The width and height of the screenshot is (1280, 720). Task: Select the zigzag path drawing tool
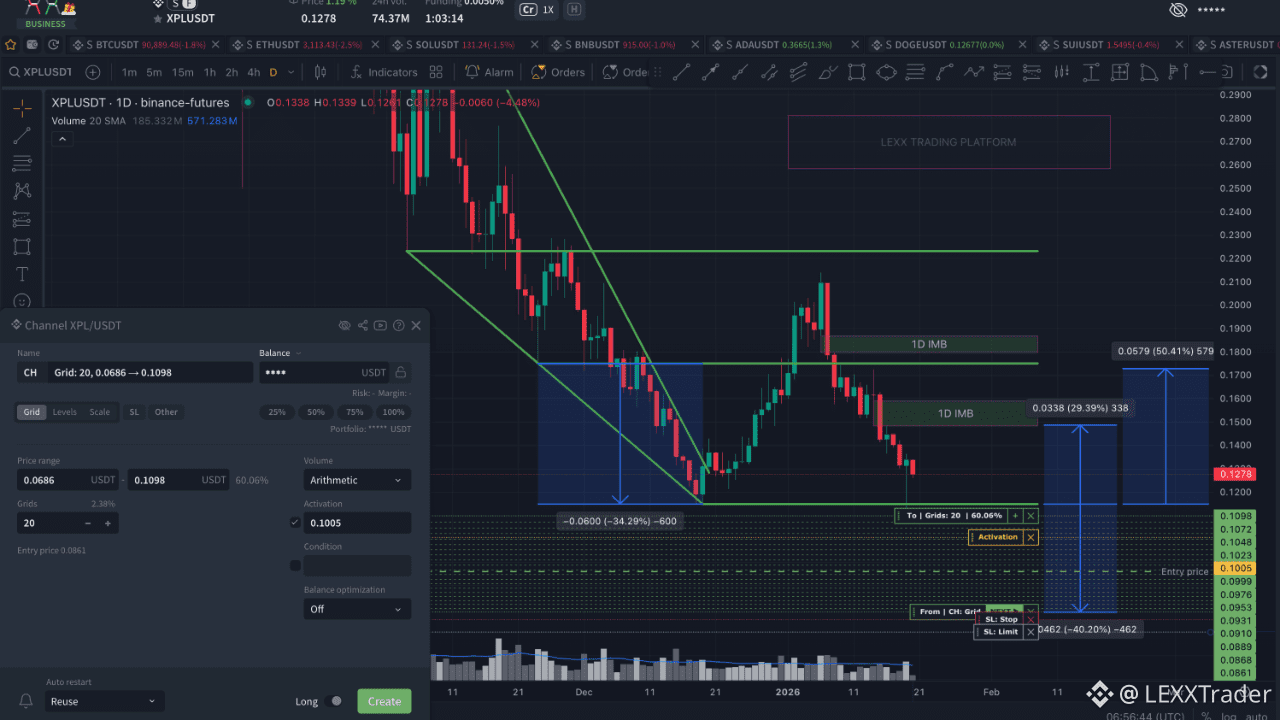974,72
